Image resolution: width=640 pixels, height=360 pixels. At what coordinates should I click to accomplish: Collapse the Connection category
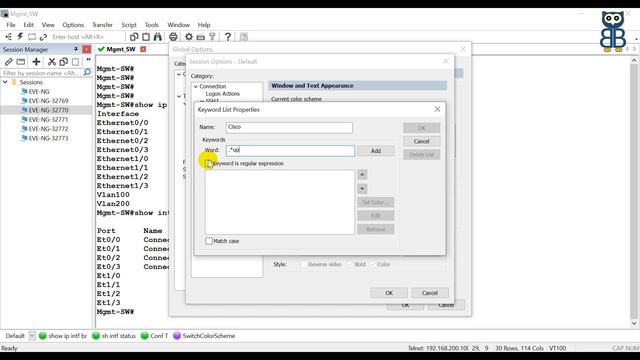tap(196, 87)
